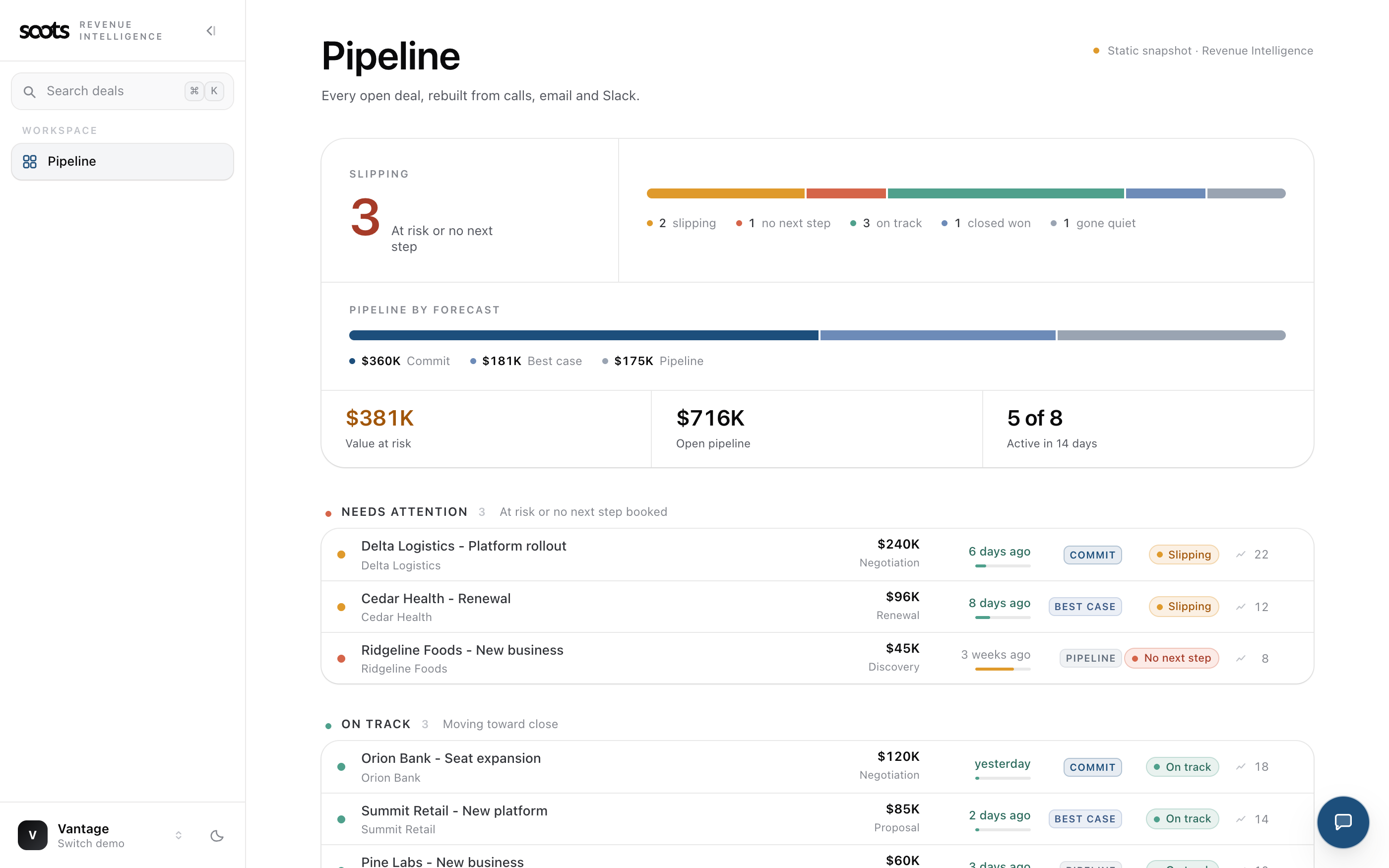Click On track pill for Orion Bank
The image size is (1389, 868).
1182,767
